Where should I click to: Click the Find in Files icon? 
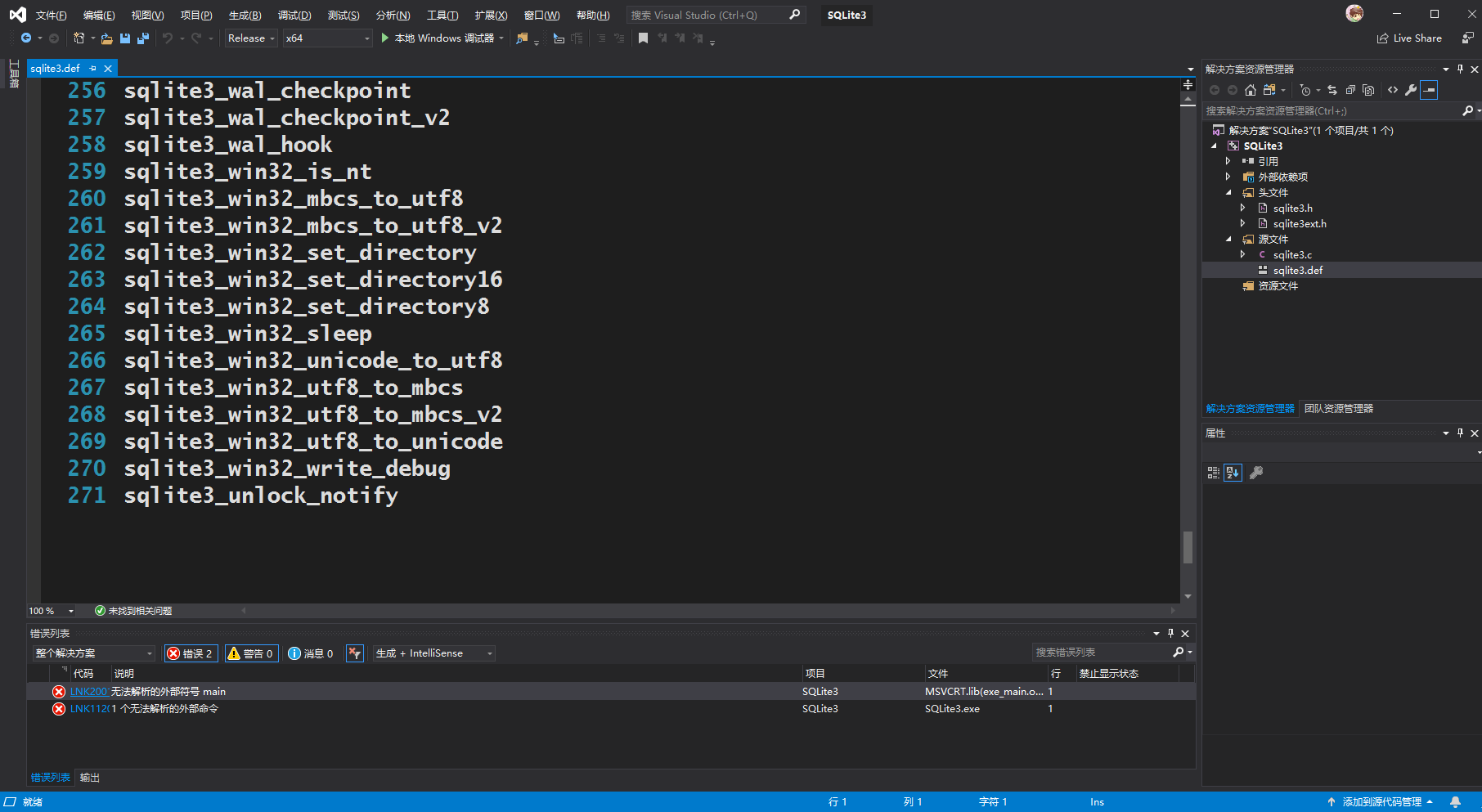click(522, 38)
